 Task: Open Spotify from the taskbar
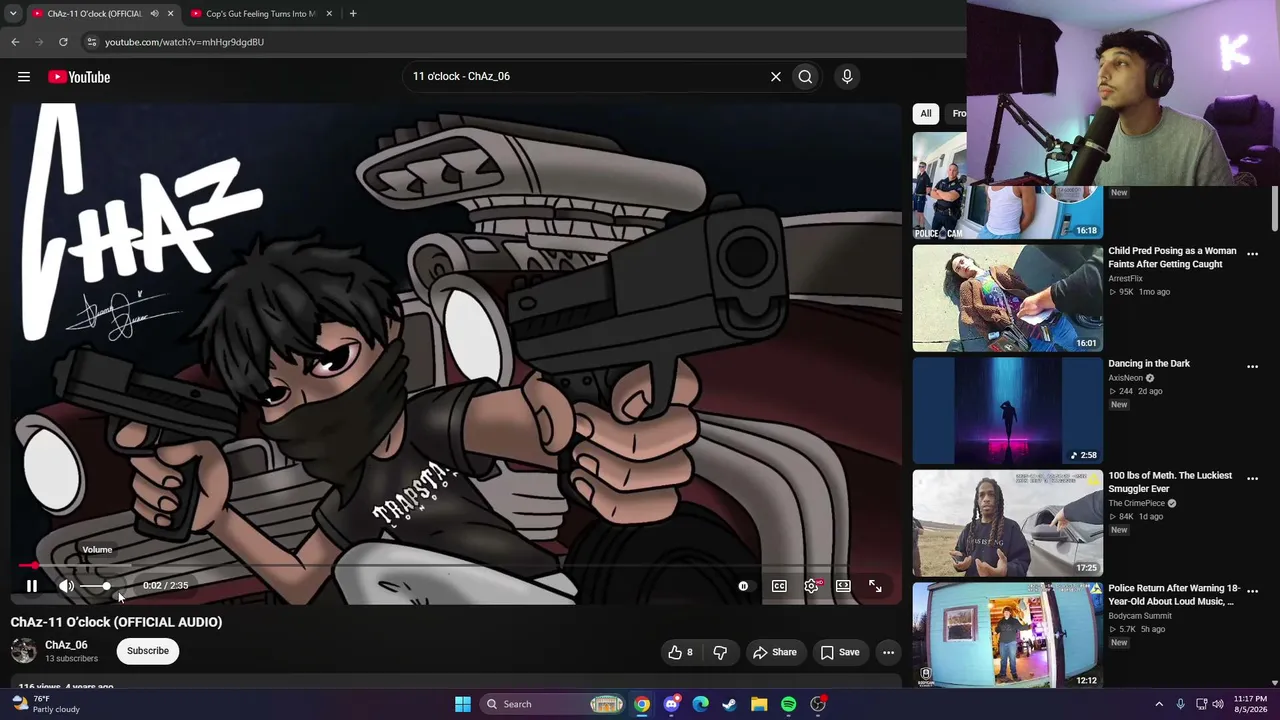tap(788, 704)
